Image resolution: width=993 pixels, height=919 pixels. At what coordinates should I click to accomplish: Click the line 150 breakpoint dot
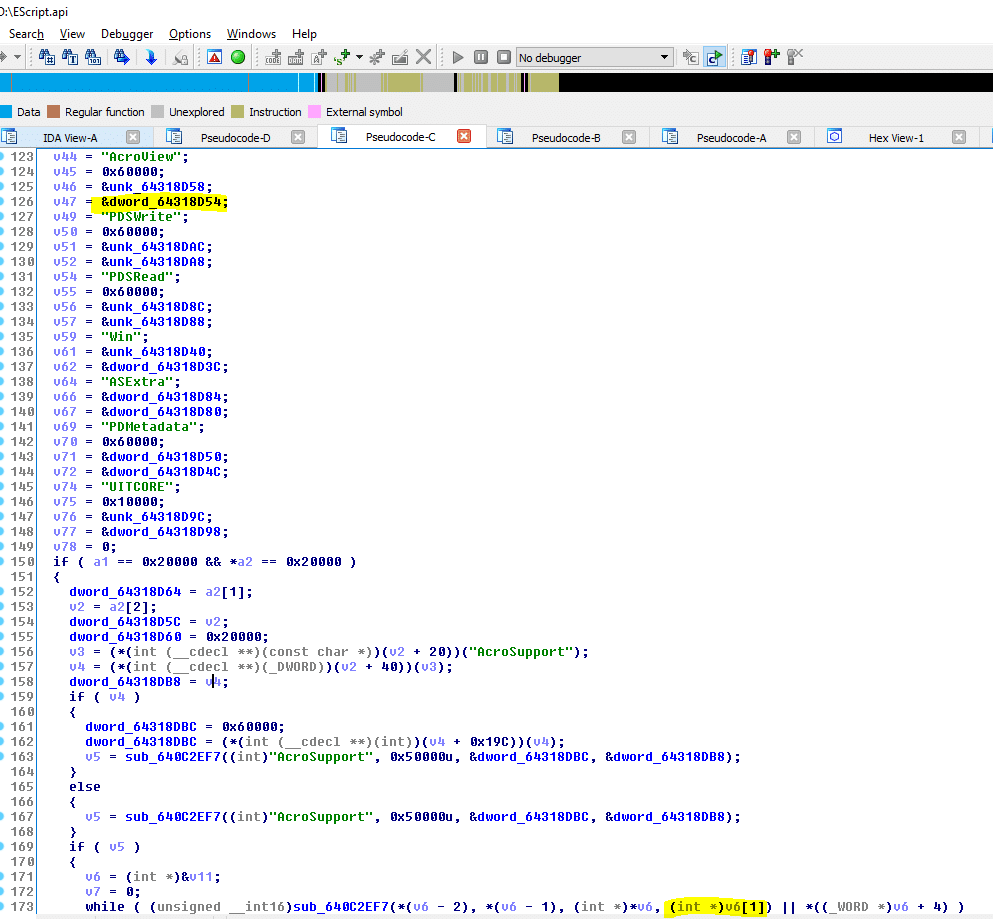pyautogui.click(x=2, y=562)
